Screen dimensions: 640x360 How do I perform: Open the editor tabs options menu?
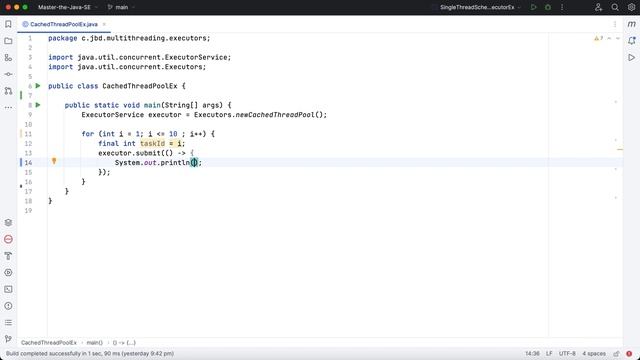[x=615, y=24]
